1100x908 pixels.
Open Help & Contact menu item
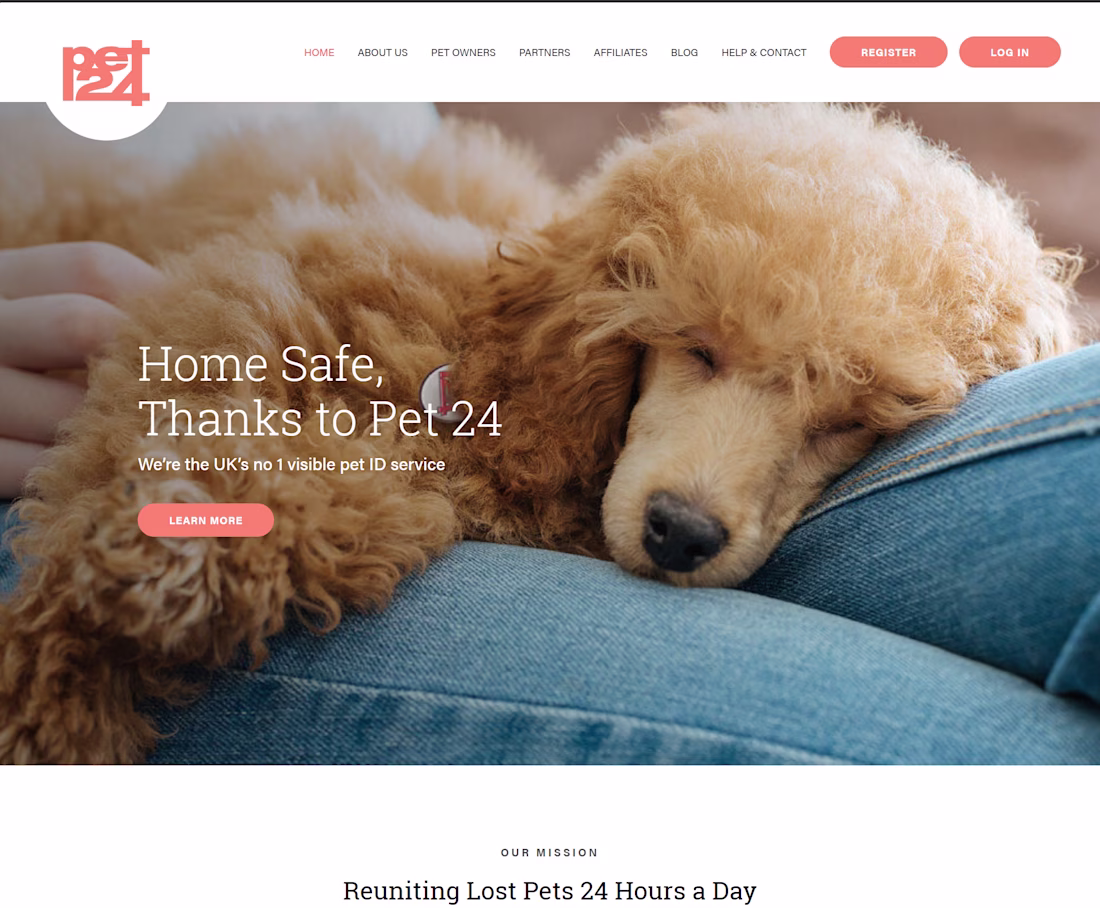click(764, 53)
